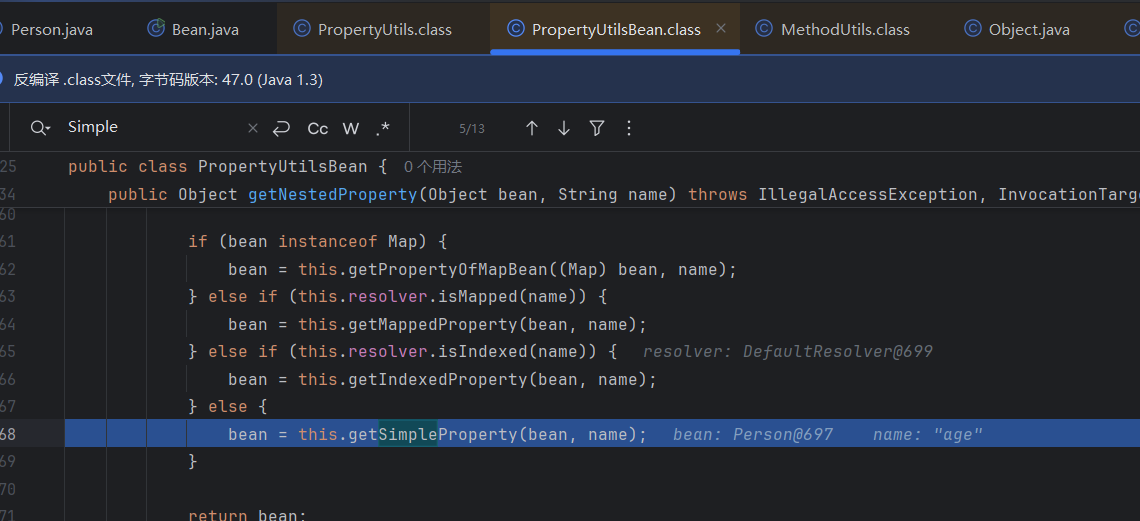Click the search history magnifier icon

[x=40, y=128]
